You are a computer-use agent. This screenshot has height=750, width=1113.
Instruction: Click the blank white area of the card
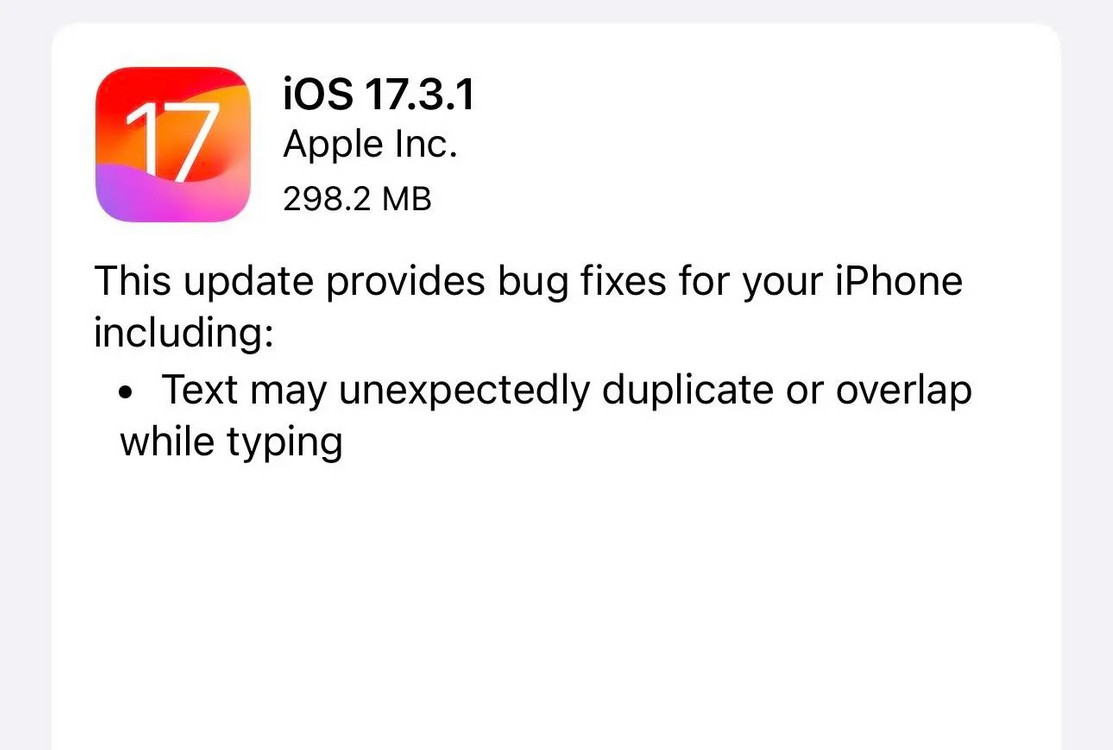point(556,603)
